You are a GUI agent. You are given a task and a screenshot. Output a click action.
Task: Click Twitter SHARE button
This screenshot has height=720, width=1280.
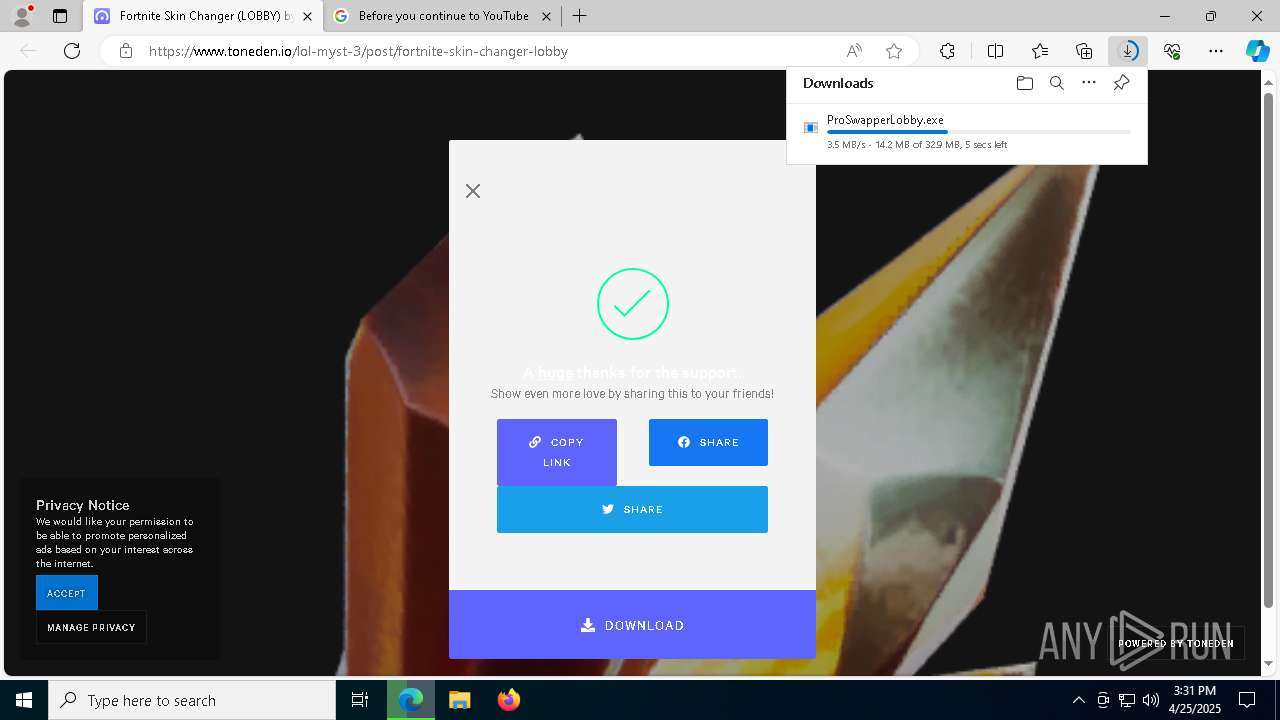pos(632,509)
